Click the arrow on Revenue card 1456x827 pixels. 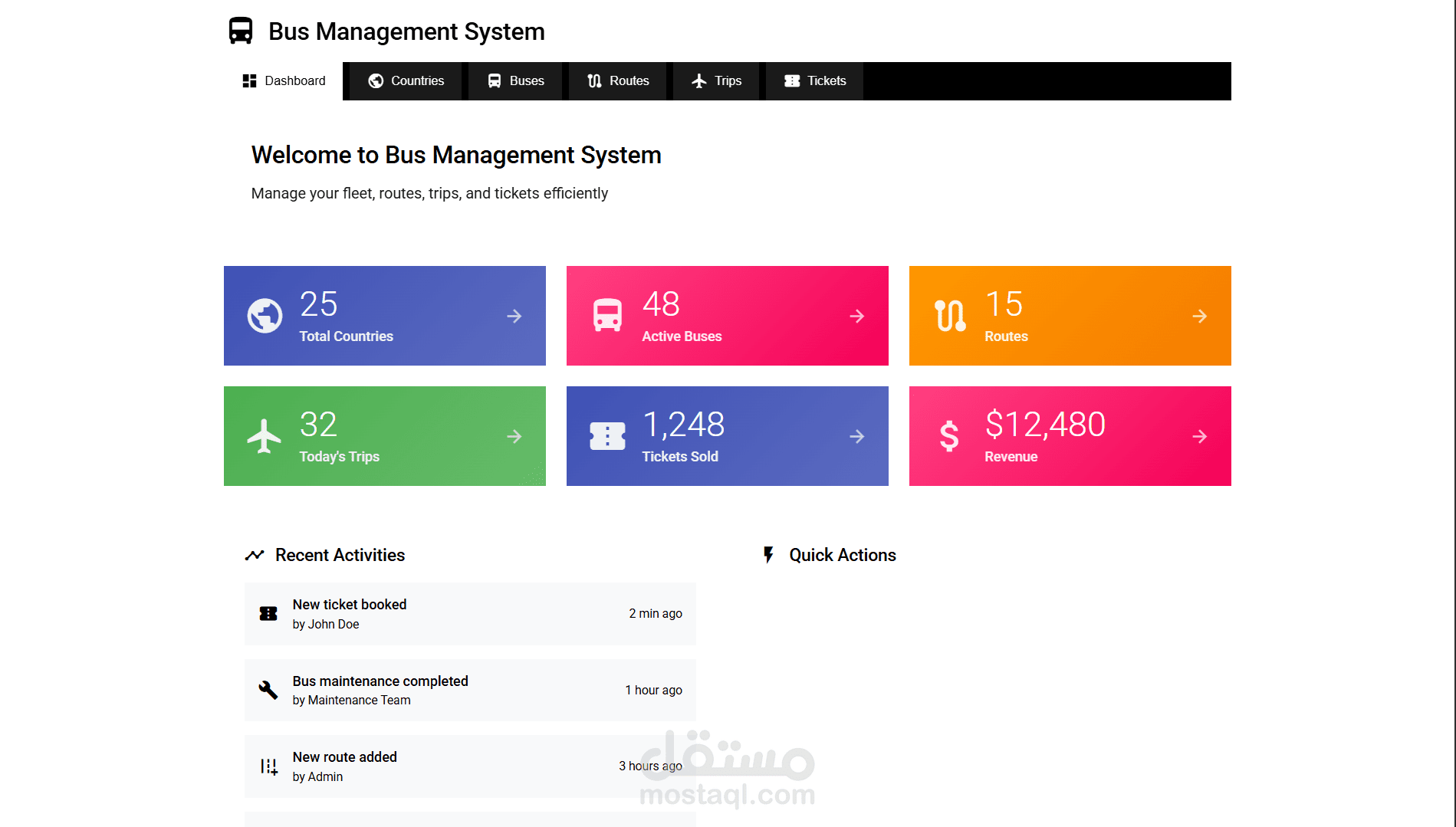coord(1200,436)
